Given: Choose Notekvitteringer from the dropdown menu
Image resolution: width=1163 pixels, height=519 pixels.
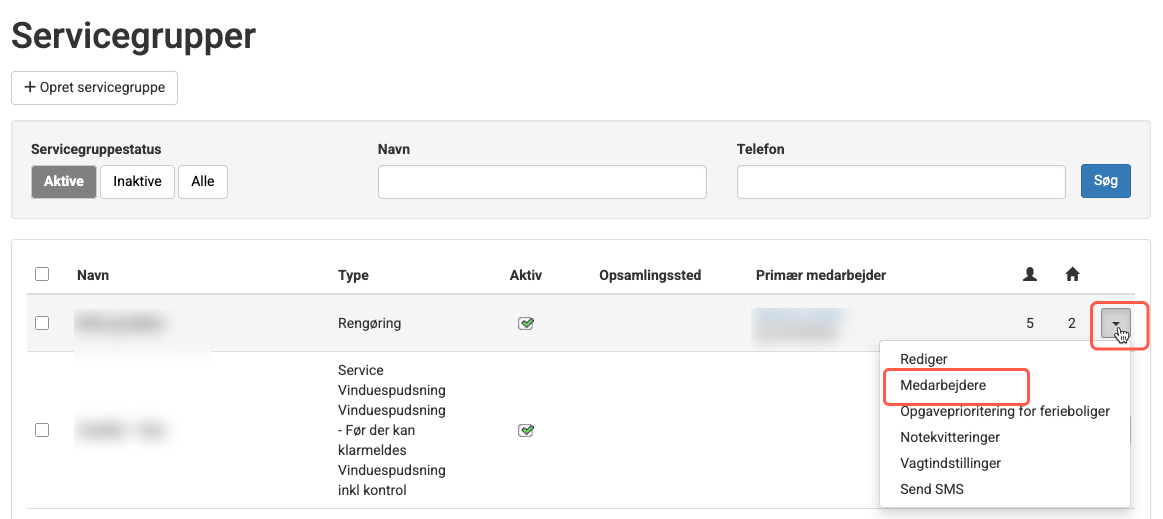Looking at the screenshot, I should click(x=949, y=437).
